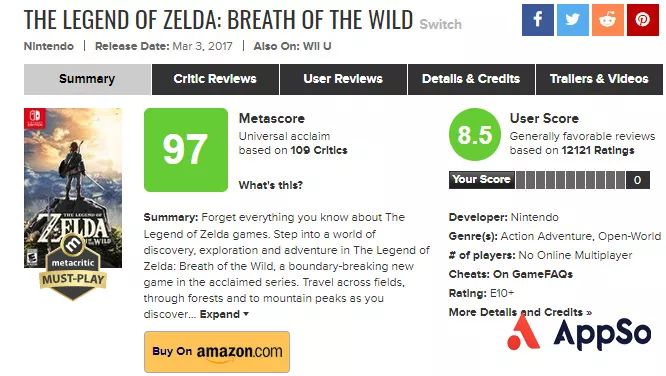
Task: Open the What's this? link
Action: coord(271,185)
